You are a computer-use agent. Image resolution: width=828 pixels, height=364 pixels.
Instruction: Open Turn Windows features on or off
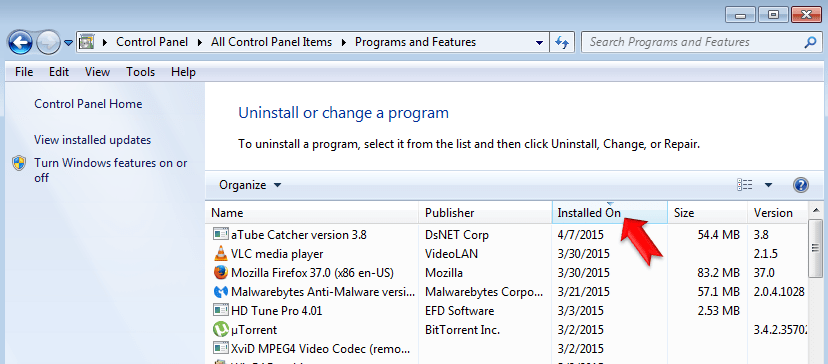click(110, 170)
